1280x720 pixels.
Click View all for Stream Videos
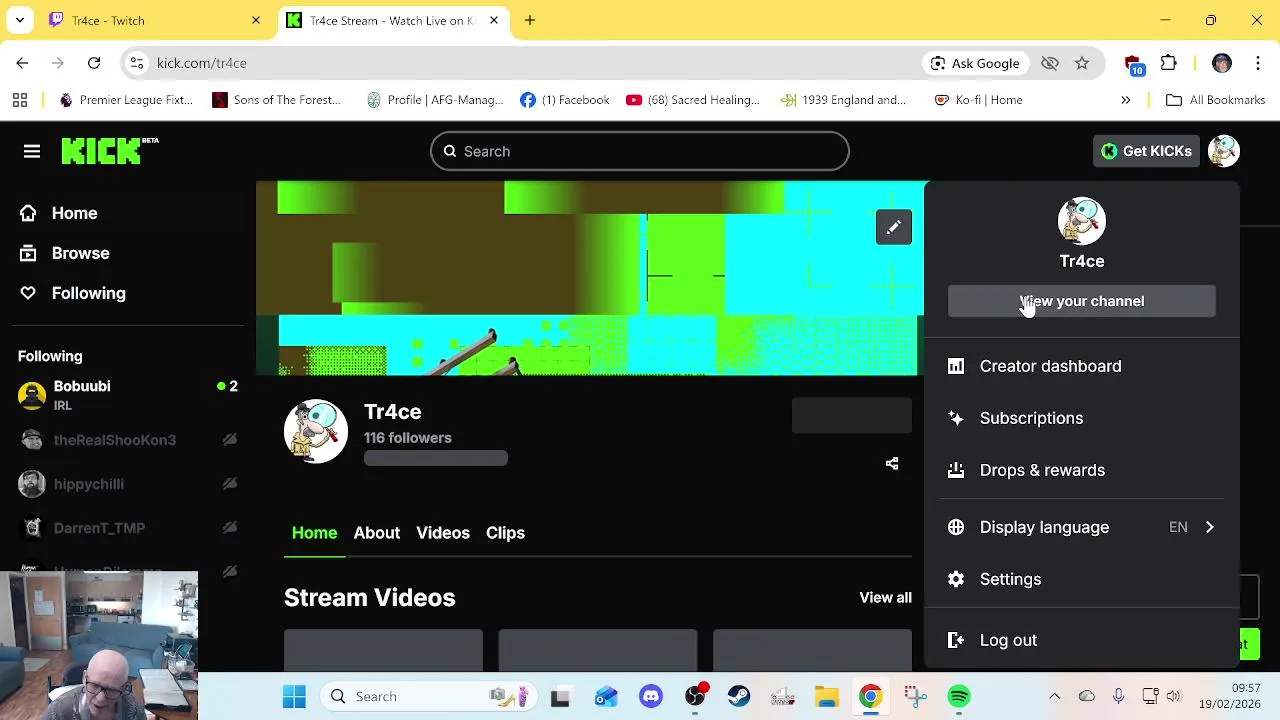[885, 597]
